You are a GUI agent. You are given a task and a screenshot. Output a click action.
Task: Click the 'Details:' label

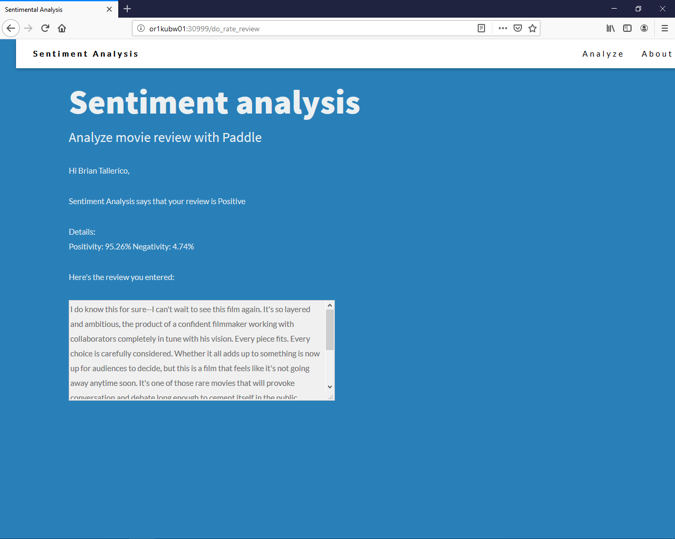point(82,232)
